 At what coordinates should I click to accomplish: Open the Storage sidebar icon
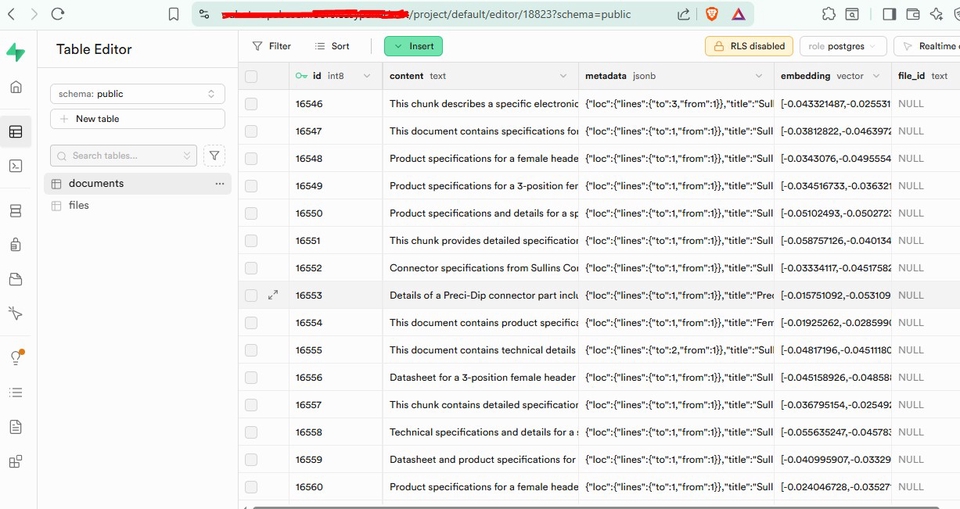(16, 279)
